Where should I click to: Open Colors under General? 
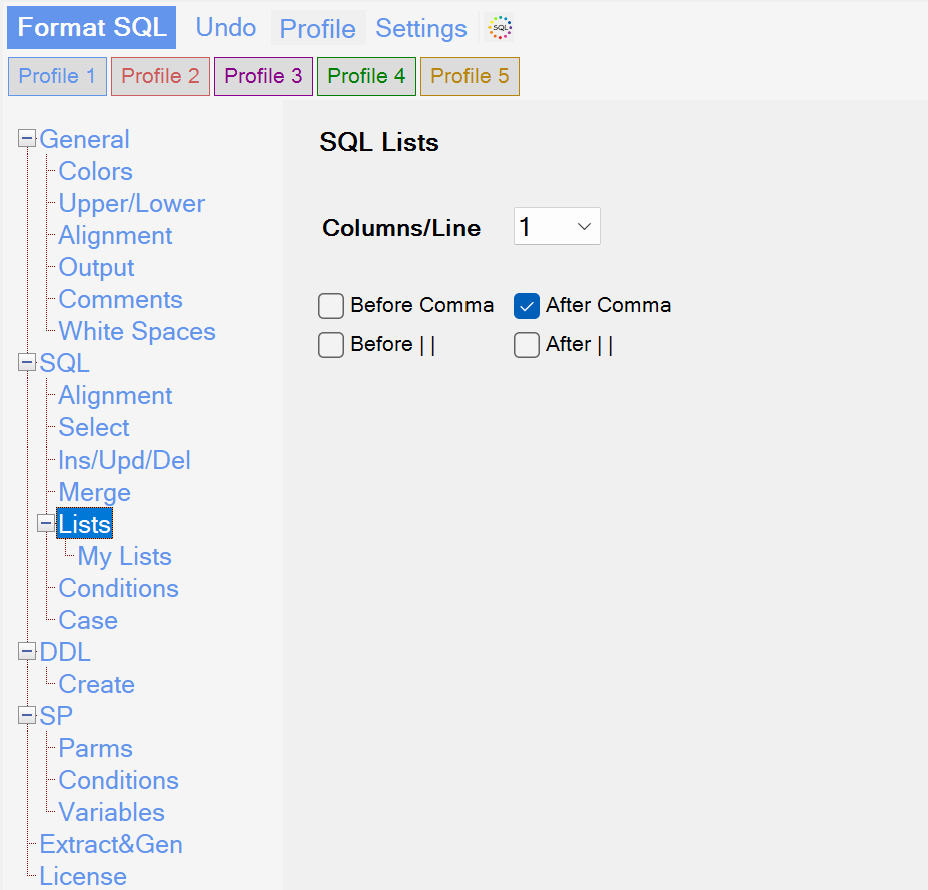pyautogui.click(x=95, y=172)
